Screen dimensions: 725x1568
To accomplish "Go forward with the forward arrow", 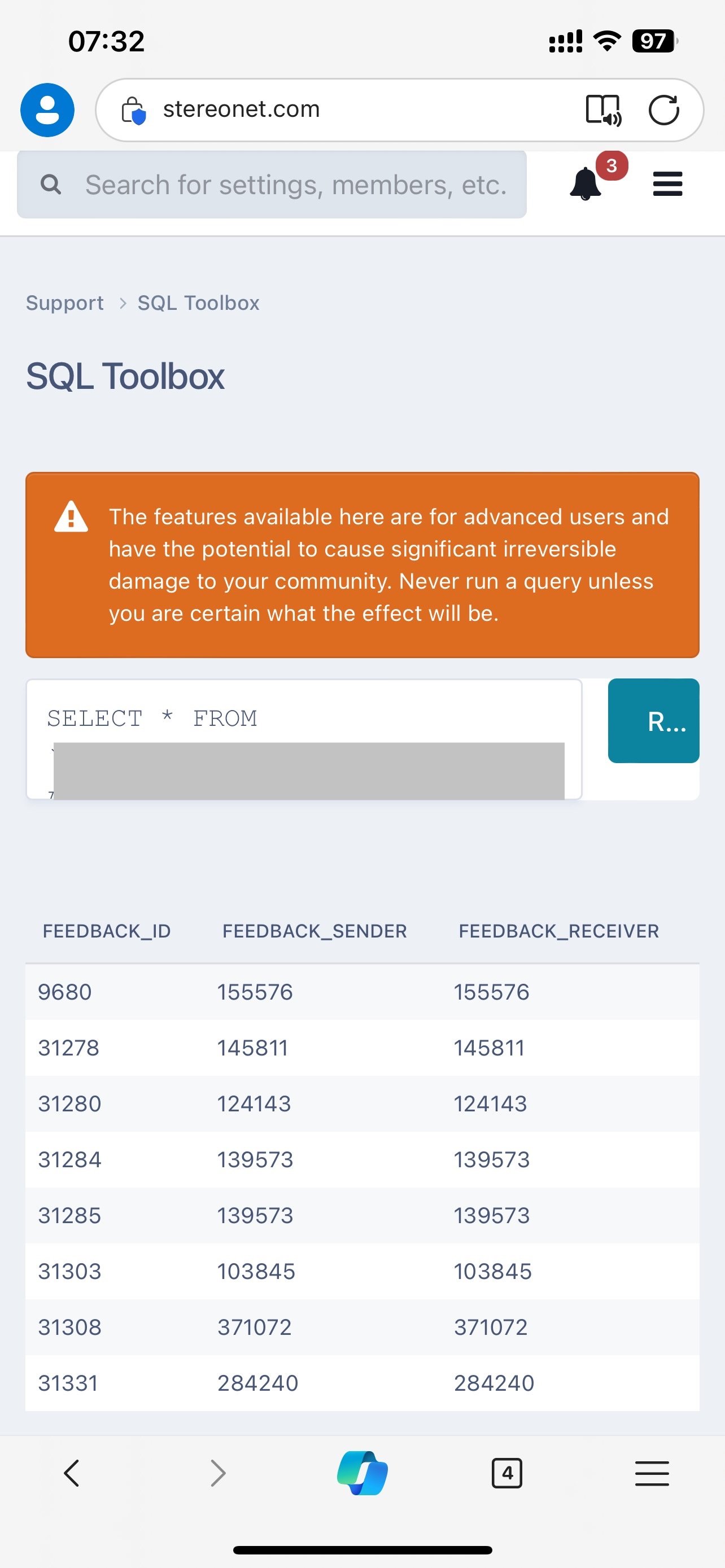I will [217, 1473].
